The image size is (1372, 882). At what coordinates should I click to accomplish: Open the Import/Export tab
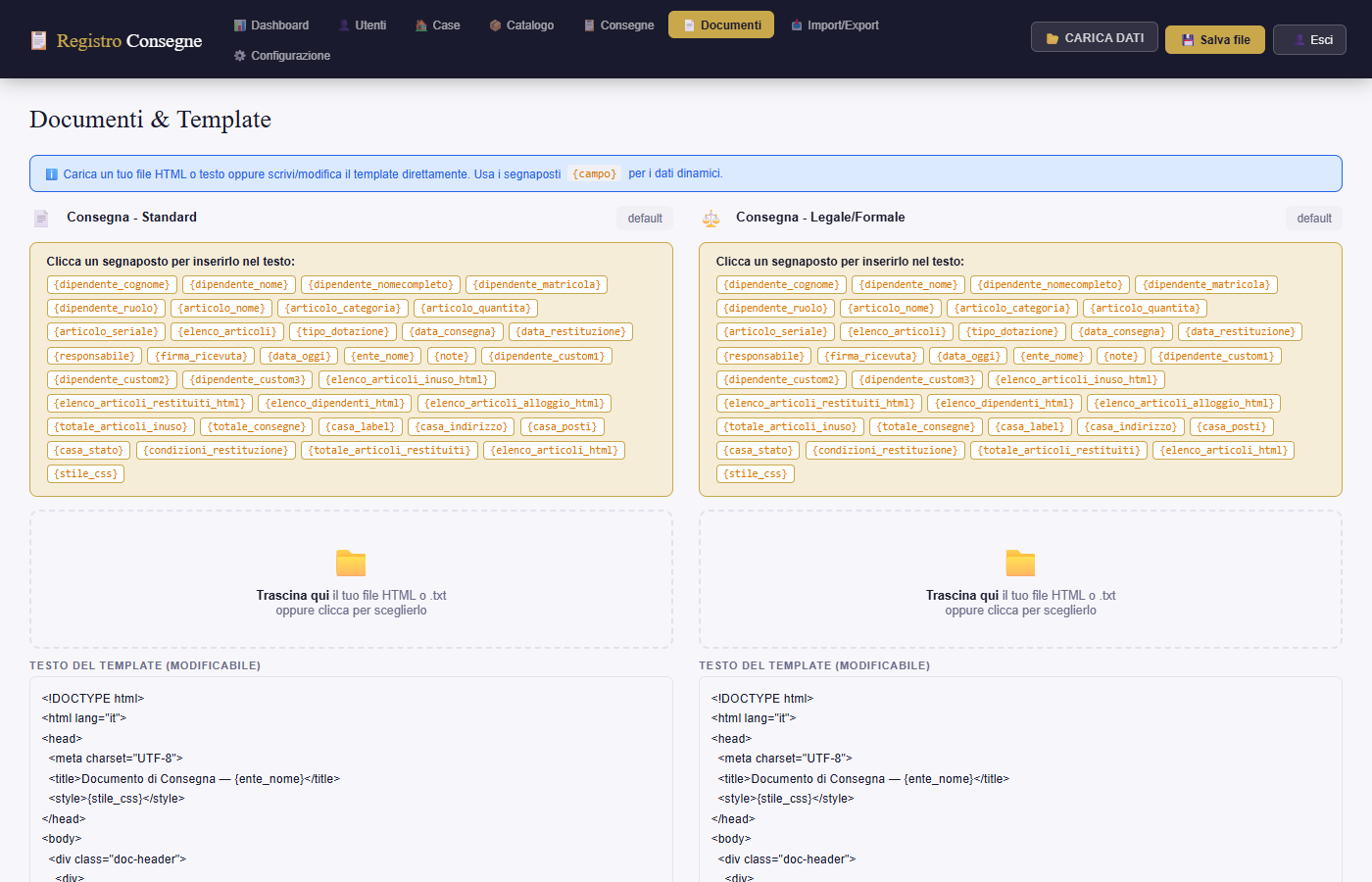[x=835, y=25]
